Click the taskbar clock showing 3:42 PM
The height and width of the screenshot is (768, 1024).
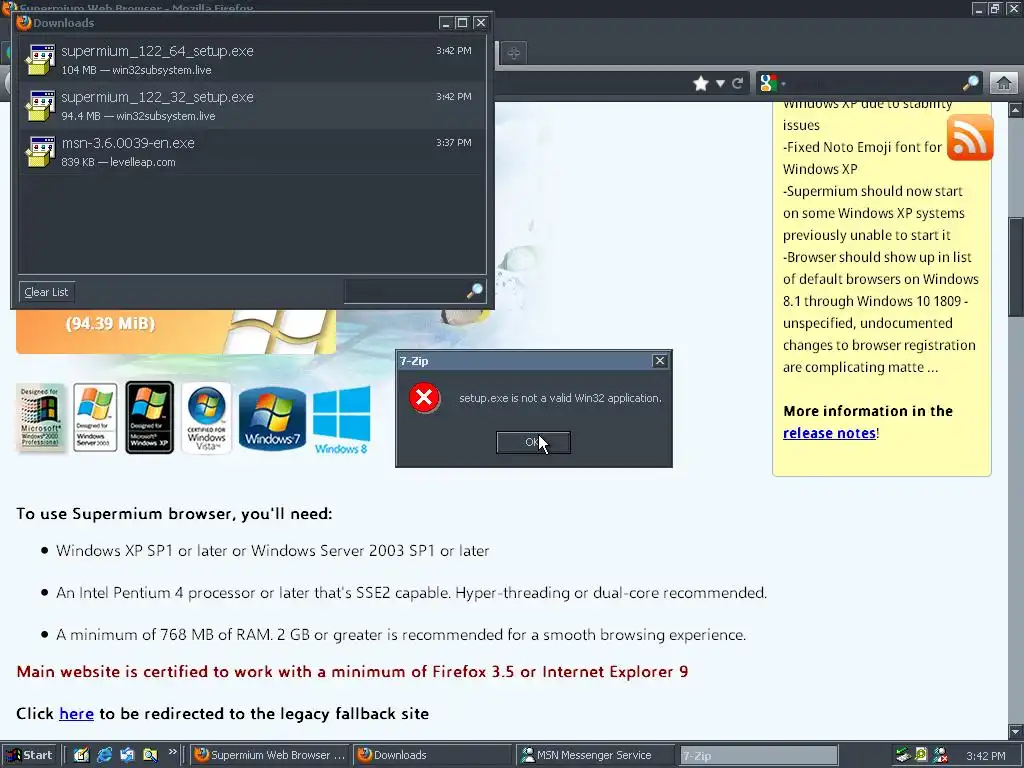(985, 756)
